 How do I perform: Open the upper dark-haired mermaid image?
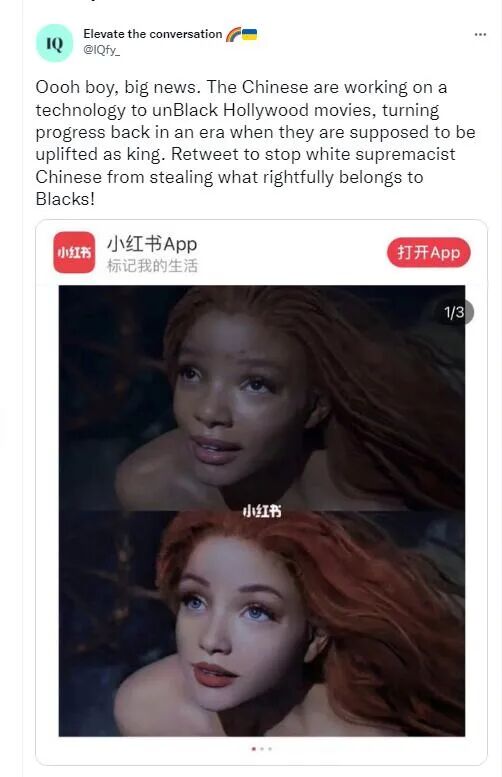(x=262, y=398)
